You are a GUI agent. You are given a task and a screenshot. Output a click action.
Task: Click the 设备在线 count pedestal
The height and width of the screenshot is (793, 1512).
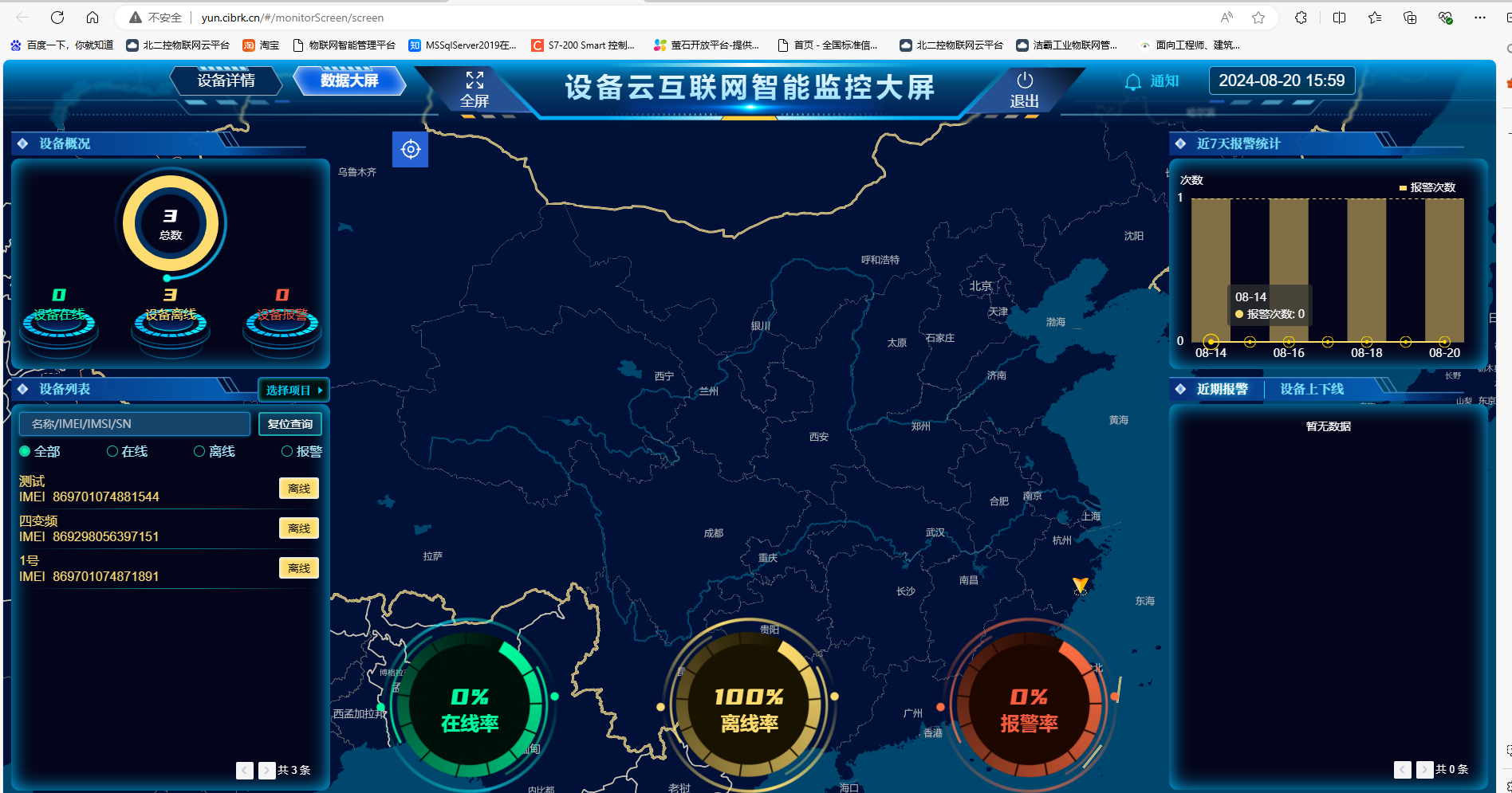59,324
